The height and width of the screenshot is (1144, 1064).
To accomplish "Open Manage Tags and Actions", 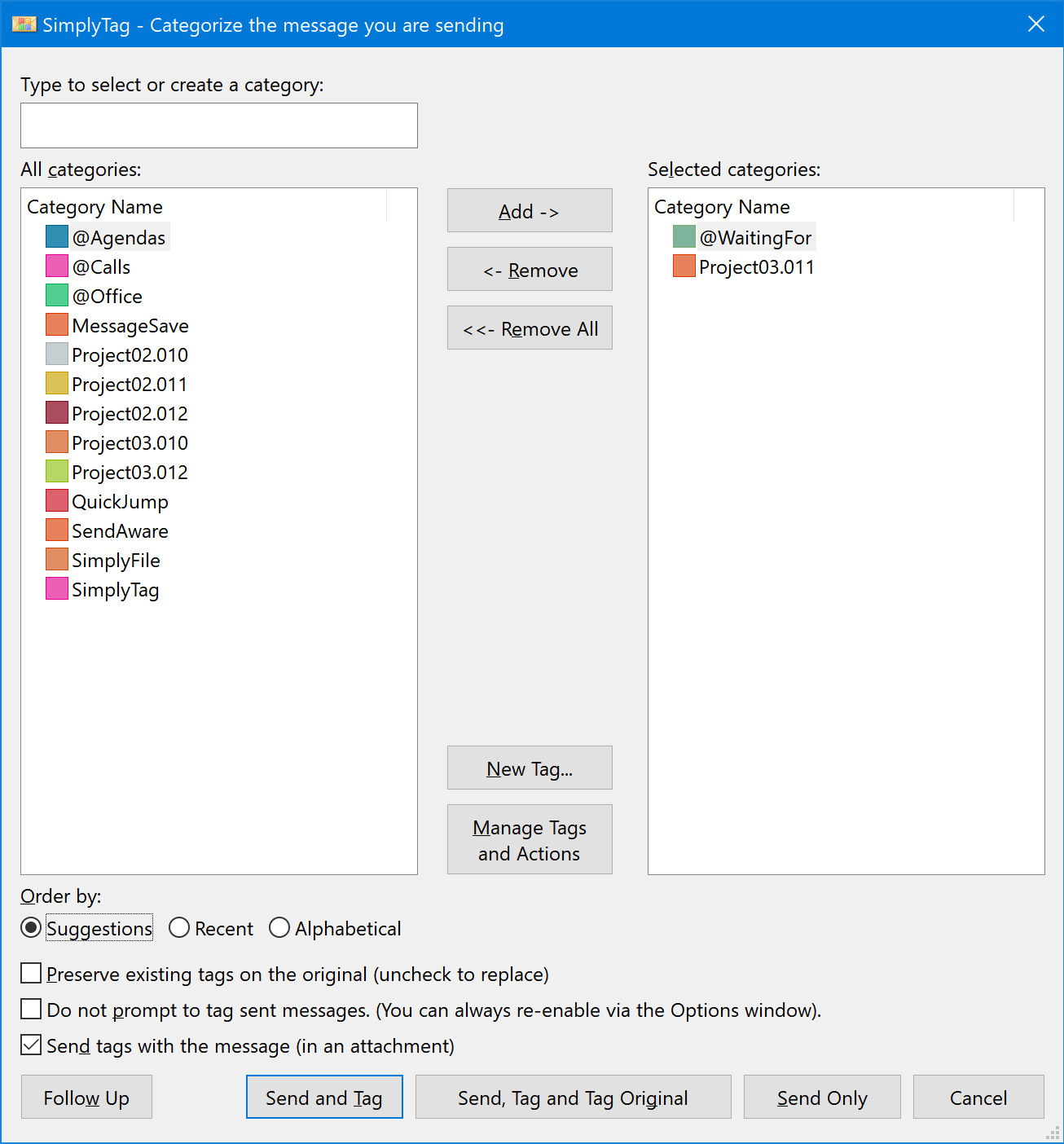I will click(530, 839).
